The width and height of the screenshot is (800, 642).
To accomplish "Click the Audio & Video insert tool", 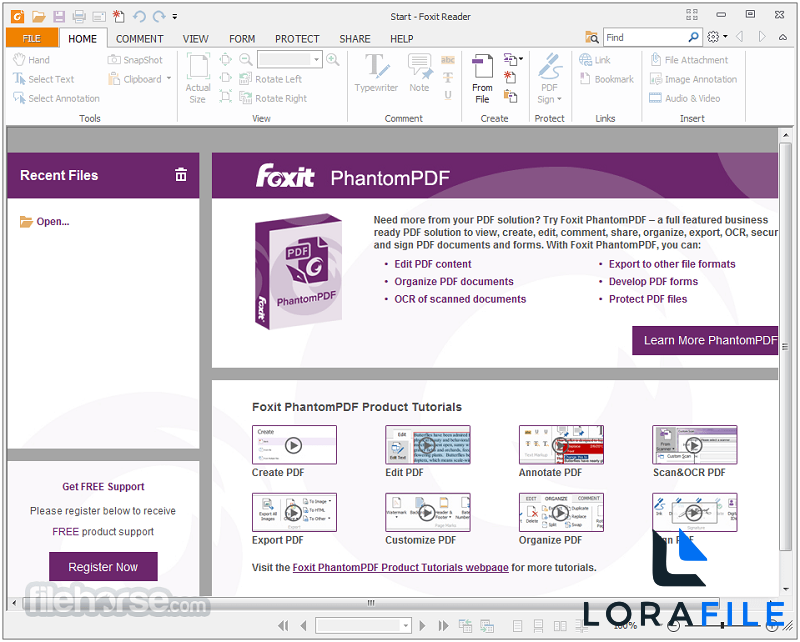I will tap(685, 98).
